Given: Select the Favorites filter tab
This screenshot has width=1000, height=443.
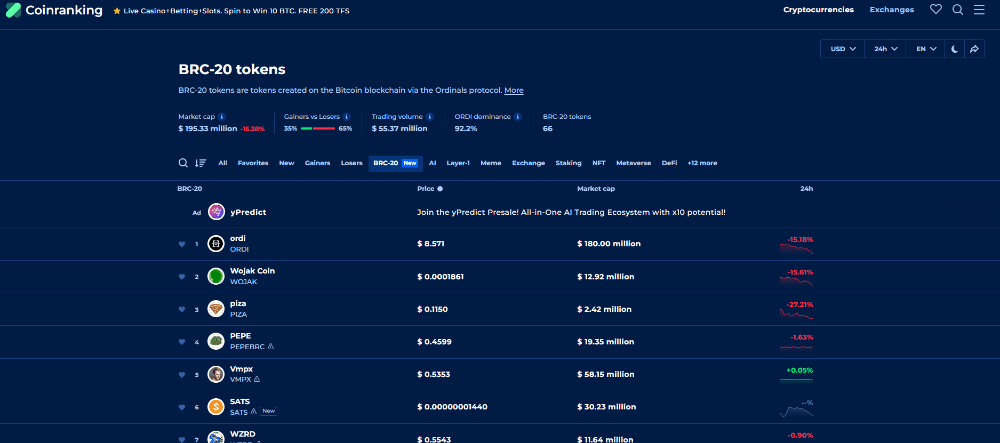Looking at the screenshot, I should pyautogui.click(x=253, y=163).
